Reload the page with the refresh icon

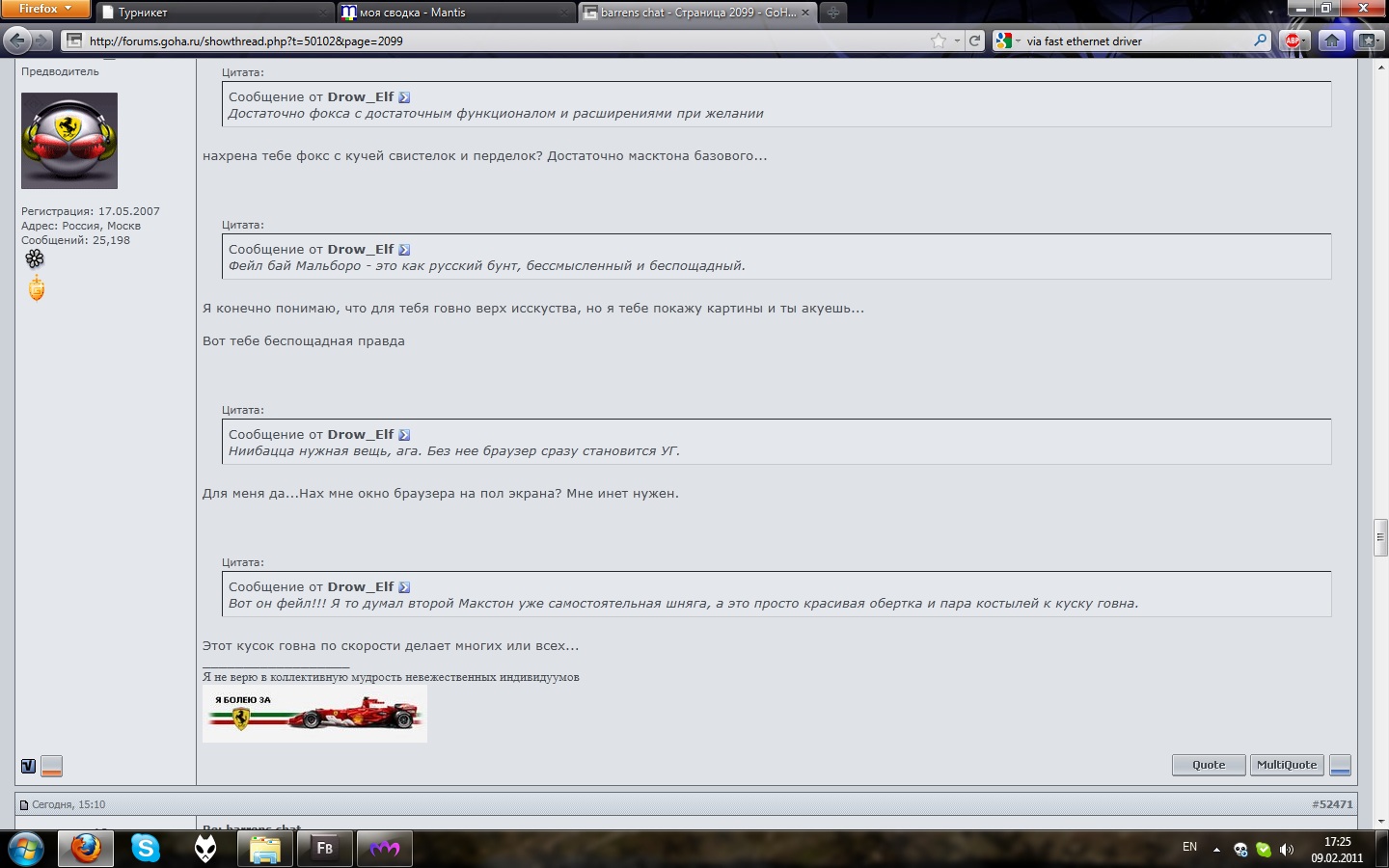974,41
